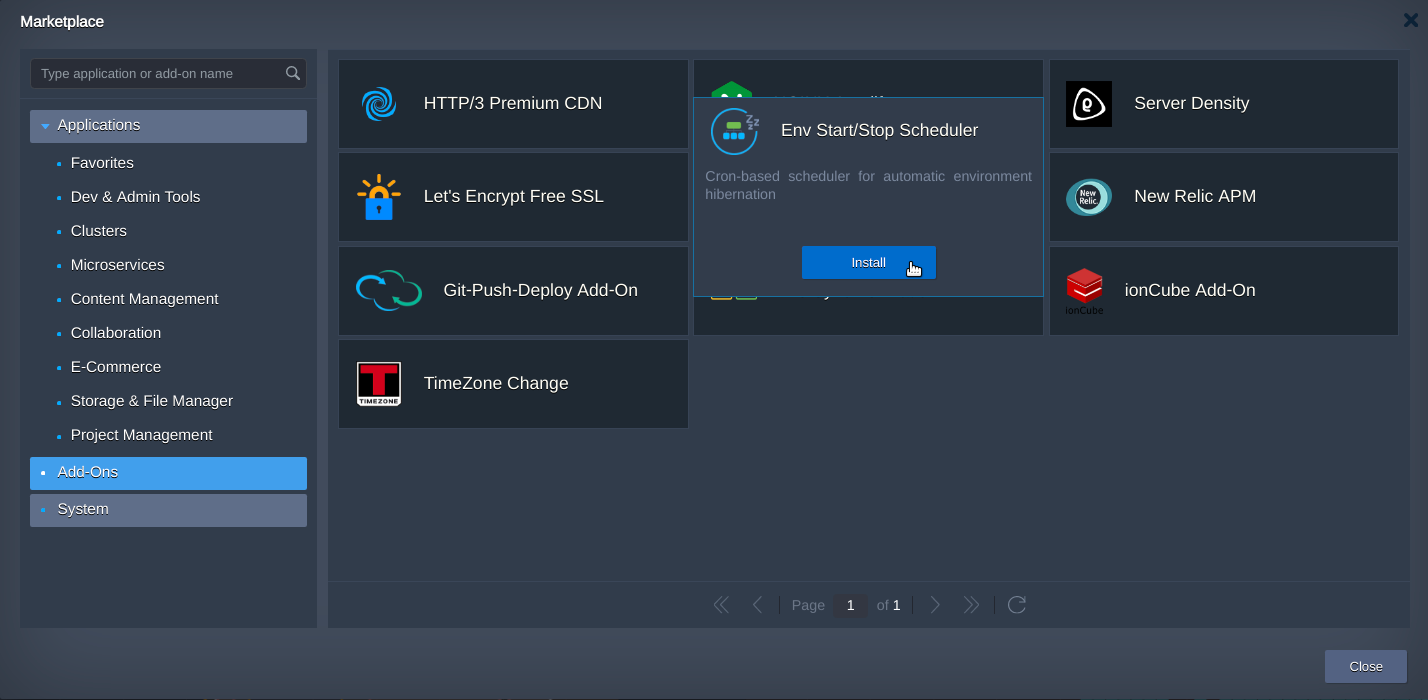Image resolution: width=1428 pixels, height=700 pixels.
Task: Open the E-Commerce category
Action: [116, 367]
